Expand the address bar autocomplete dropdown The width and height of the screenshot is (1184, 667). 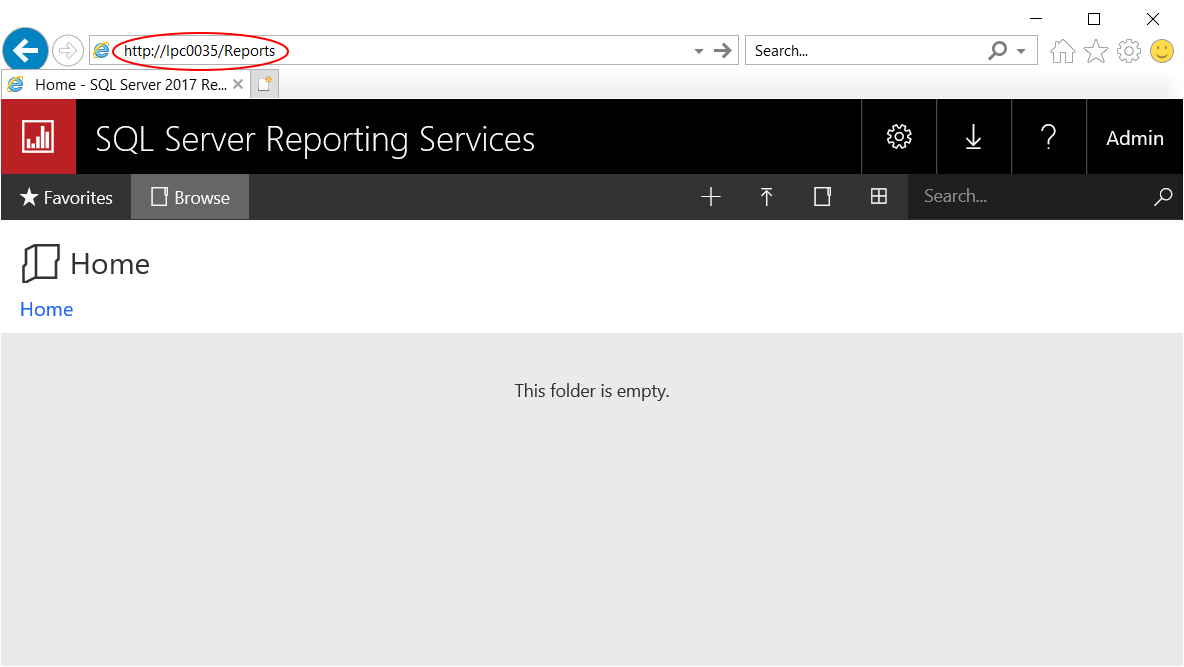pyautogui.click(x=698, y=51)
